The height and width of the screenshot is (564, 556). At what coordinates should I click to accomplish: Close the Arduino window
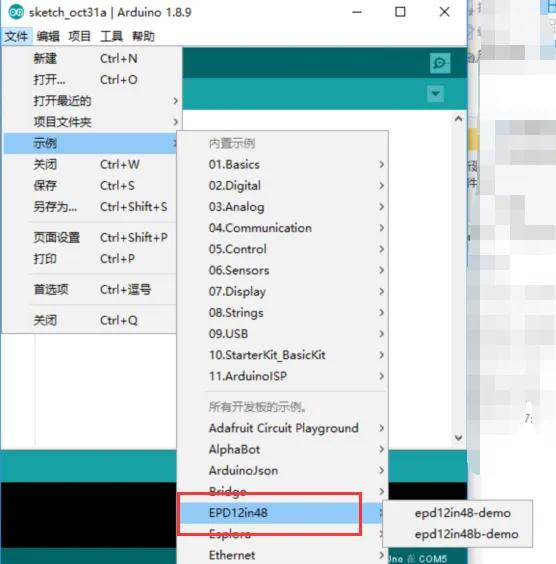(445, 12)
